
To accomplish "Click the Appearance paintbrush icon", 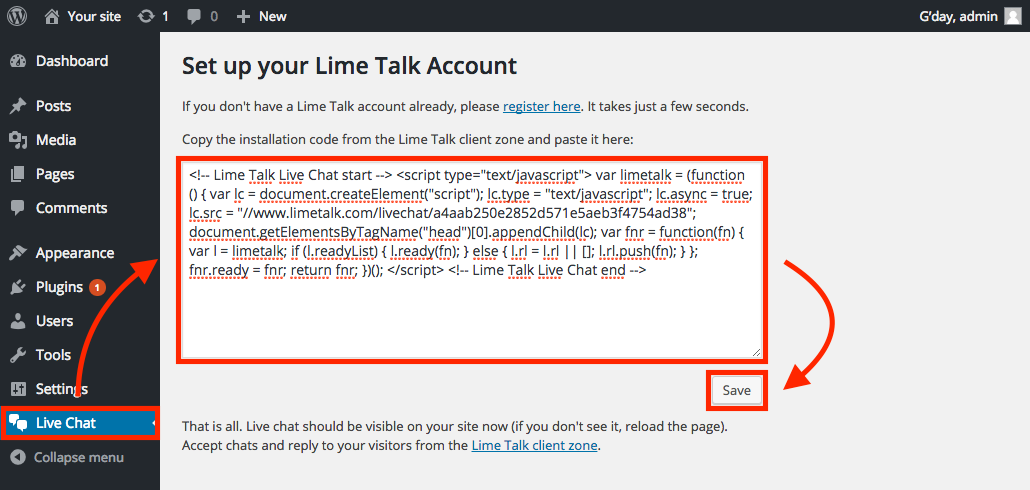I will coord(18,253).
